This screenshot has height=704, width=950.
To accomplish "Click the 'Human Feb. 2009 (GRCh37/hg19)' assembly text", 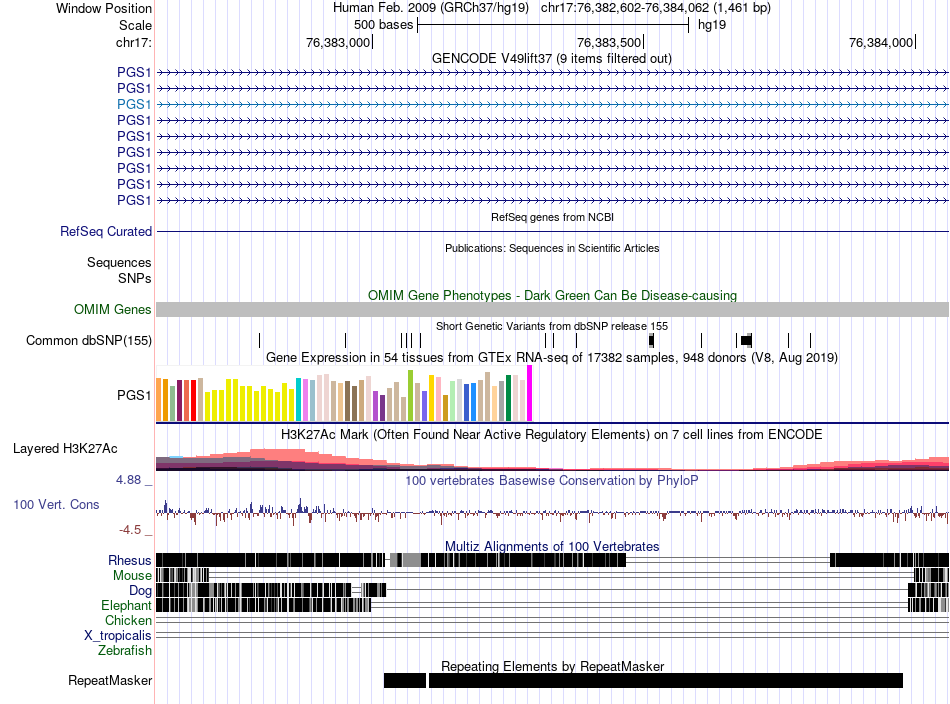I will tap(431, 8).
